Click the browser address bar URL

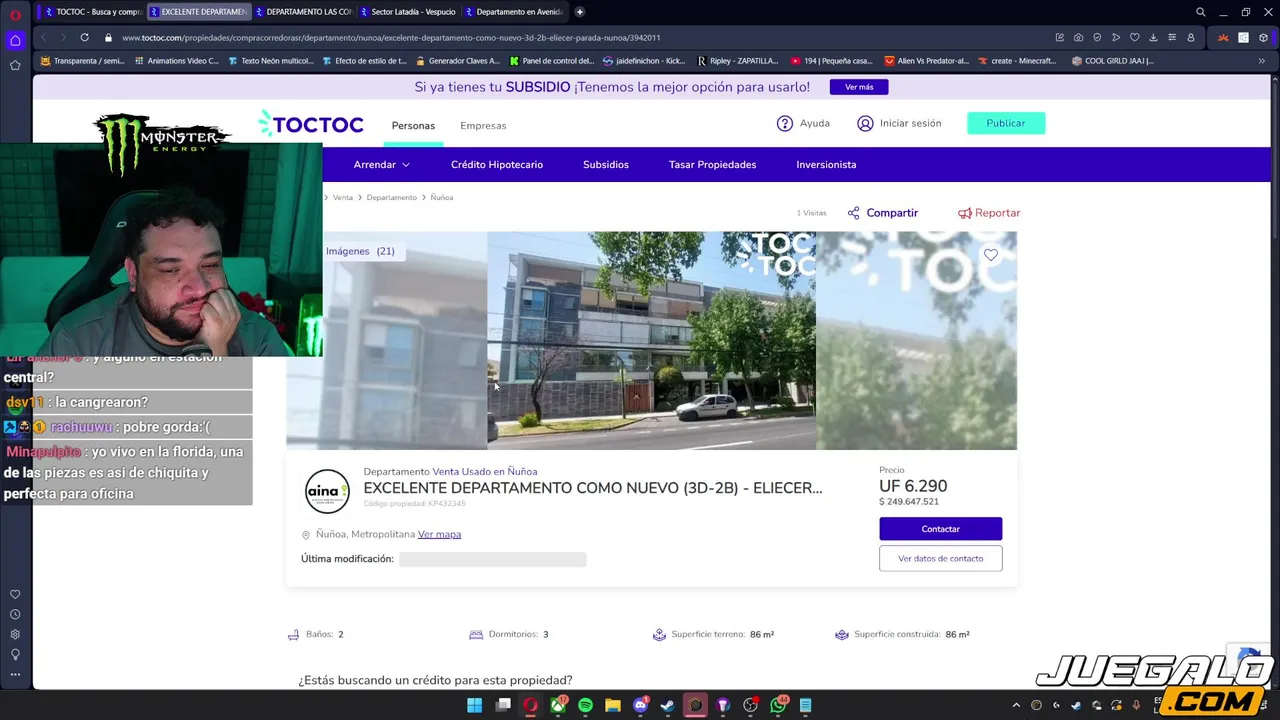coord(391,38)
